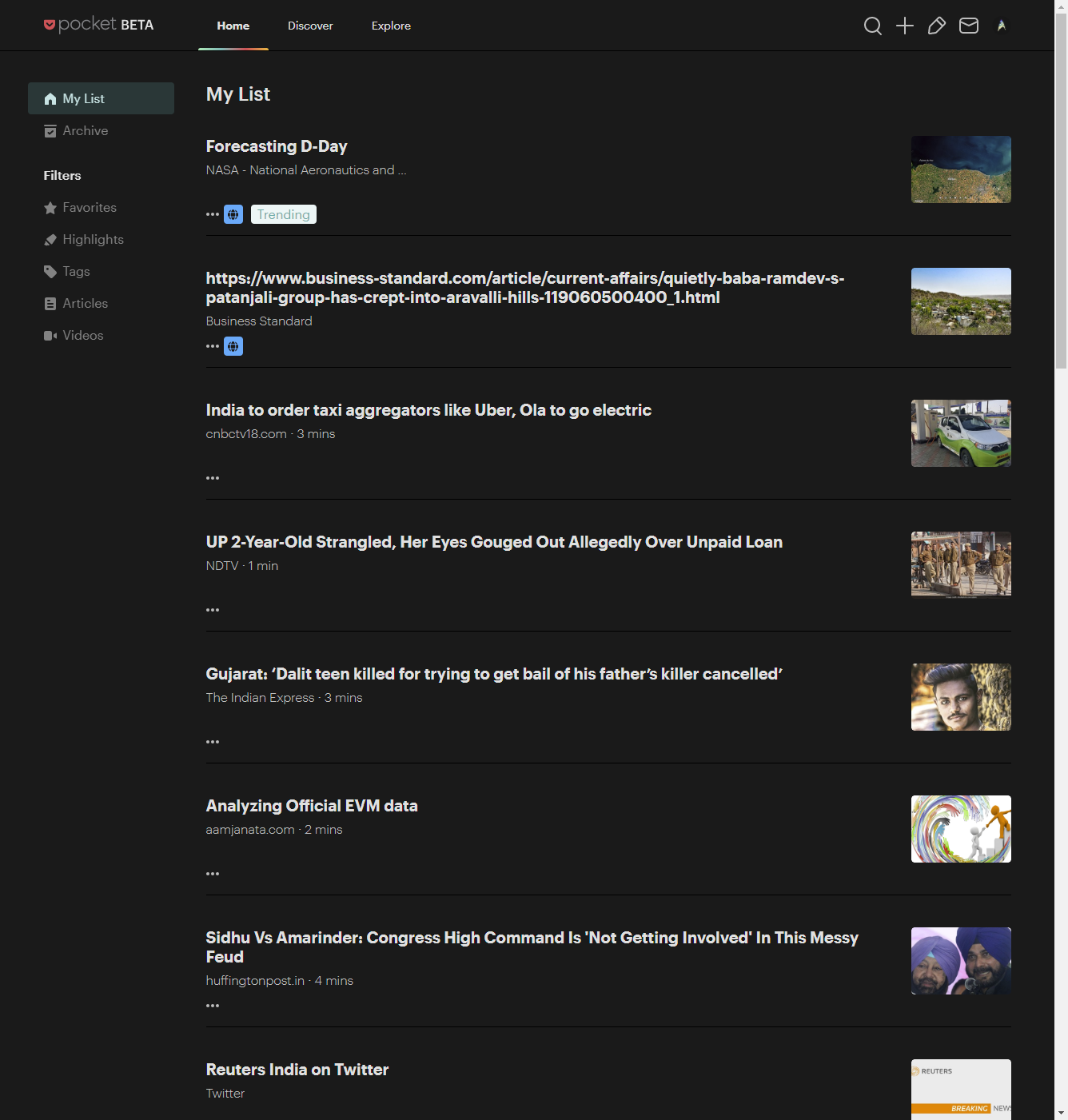Open more options for Forecasting D-Day
Viewport: 1068px width, 1120px height.
pos(213,214)
